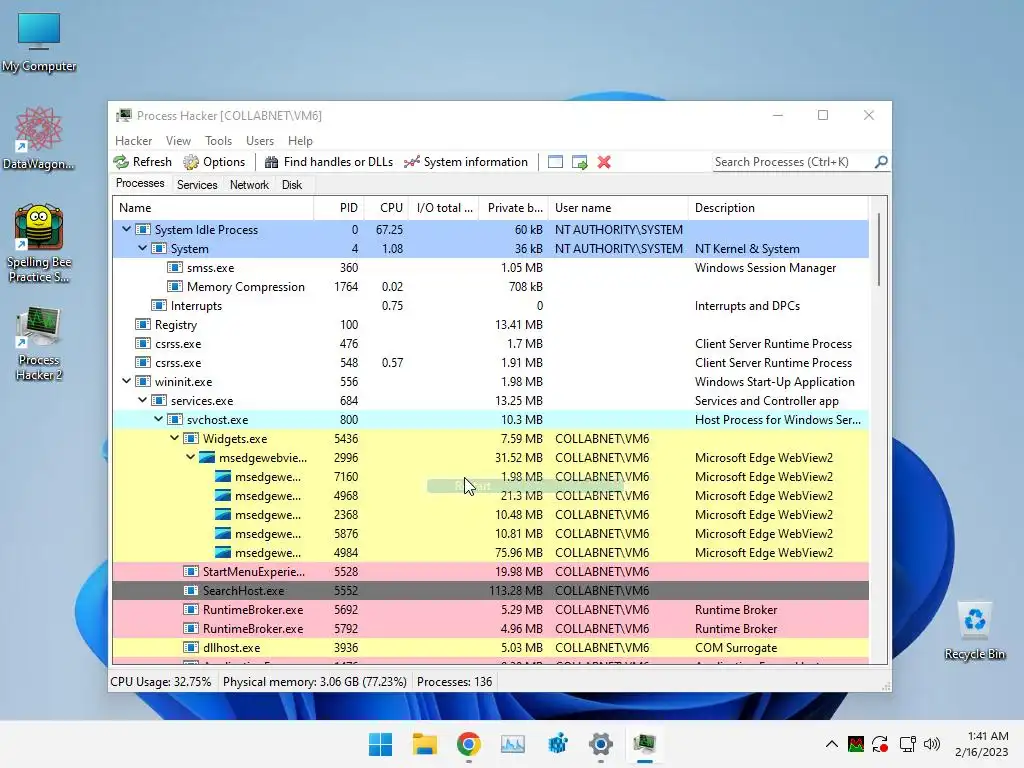Select RuntimeBroker.exe with PID 5692
Viewport: 1024px width, 768px height.
pyautogui.click(x=490, y=609)
